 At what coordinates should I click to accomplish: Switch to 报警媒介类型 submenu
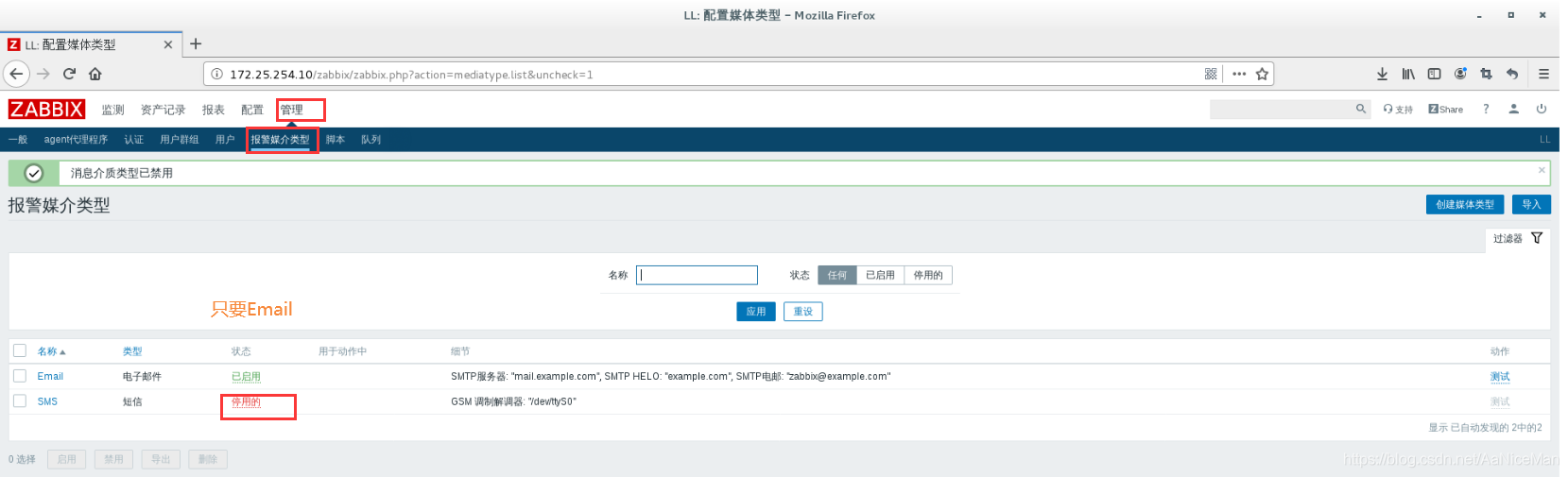280,140
